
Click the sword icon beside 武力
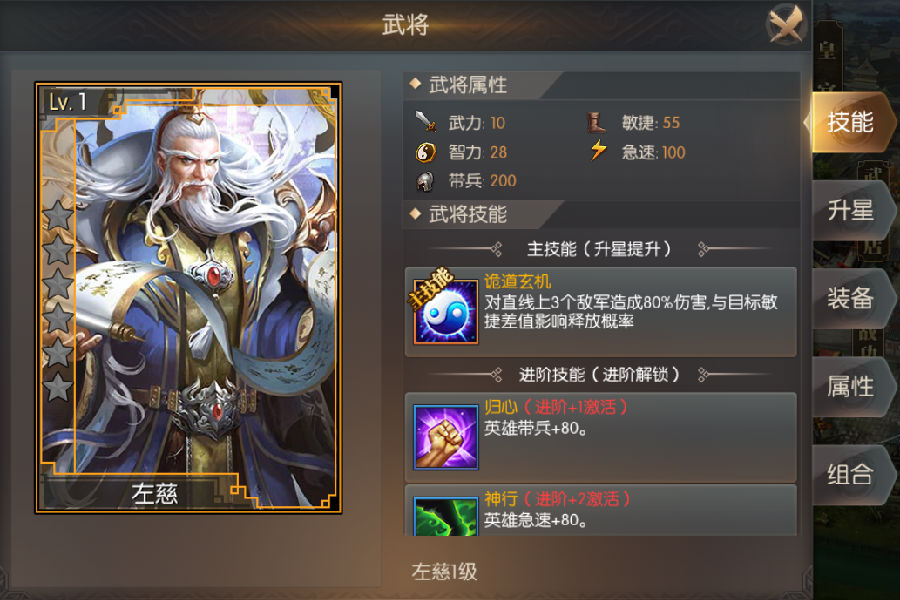[425, 122]
